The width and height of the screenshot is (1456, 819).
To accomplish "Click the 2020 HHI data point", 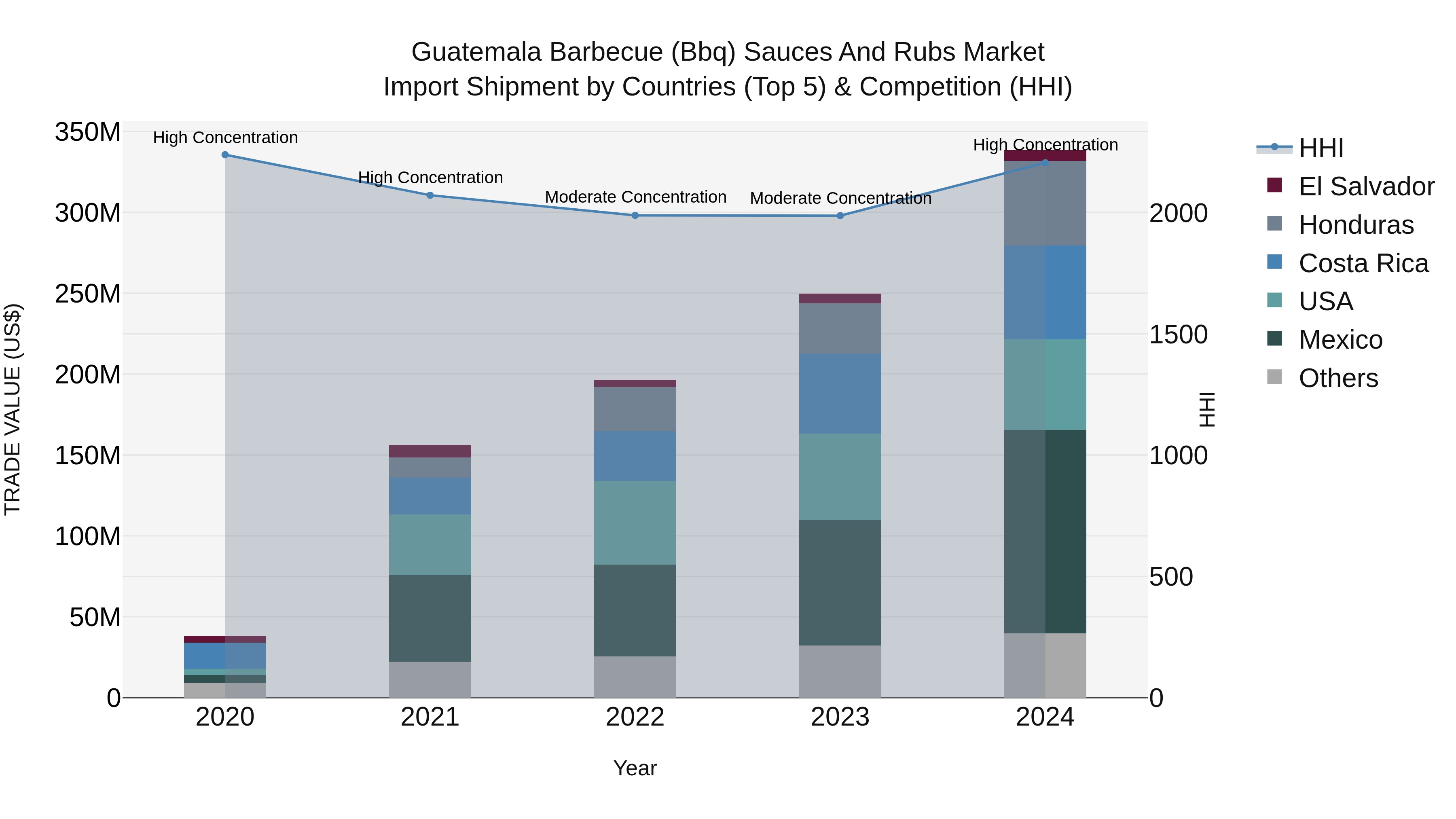I will 225,154.
